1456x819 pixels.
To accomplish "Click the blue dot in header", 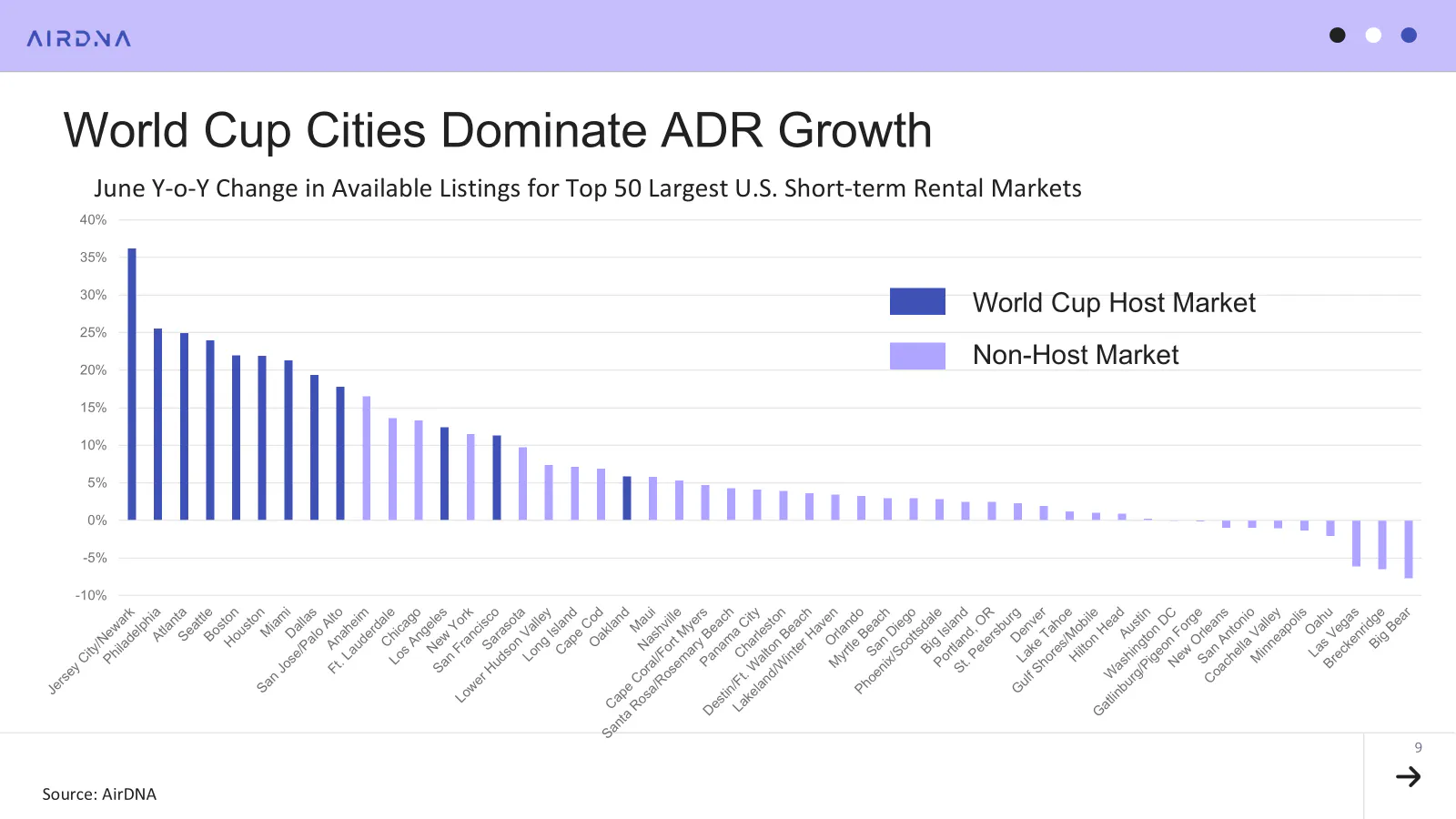I will (x=1409, y=35).
